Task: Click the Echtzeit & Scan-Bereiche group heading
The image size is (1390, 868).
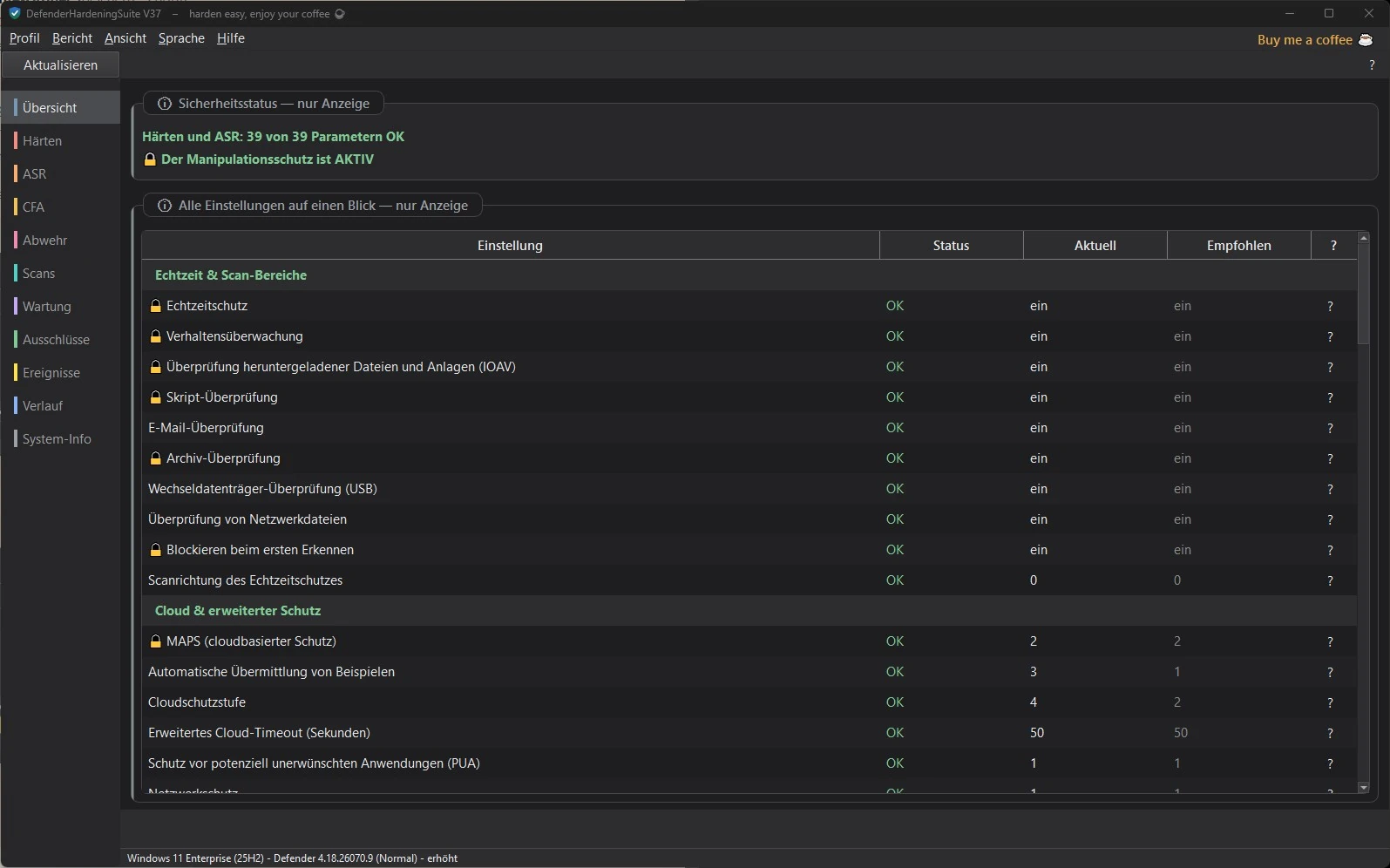Action: coord(231,275)
